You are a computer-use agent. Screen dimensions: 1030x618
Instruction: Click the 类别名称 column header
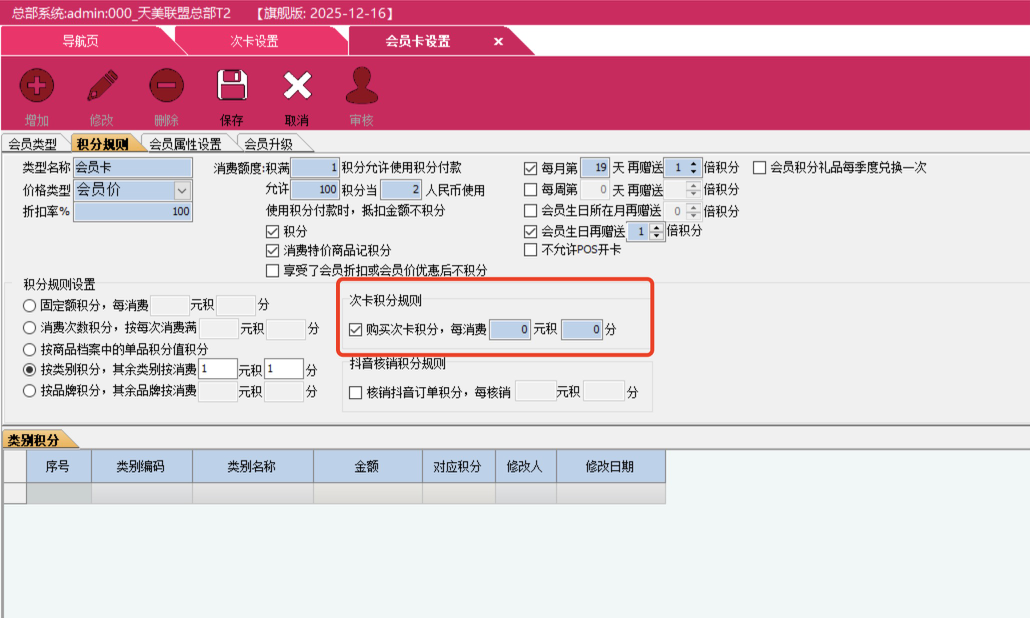(x=252, y=466)
